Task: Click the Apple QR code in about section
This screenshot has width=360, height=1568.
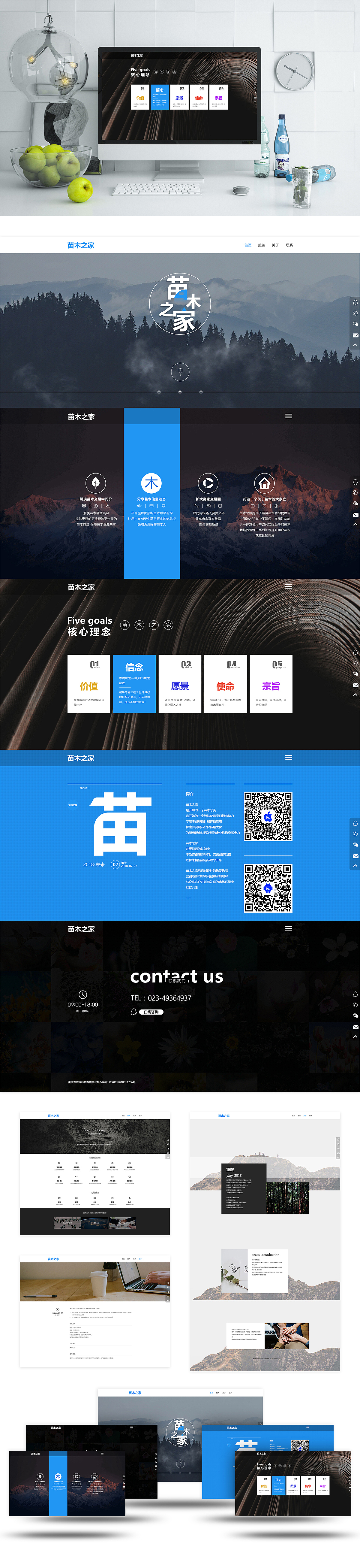Action: (268, 817)
